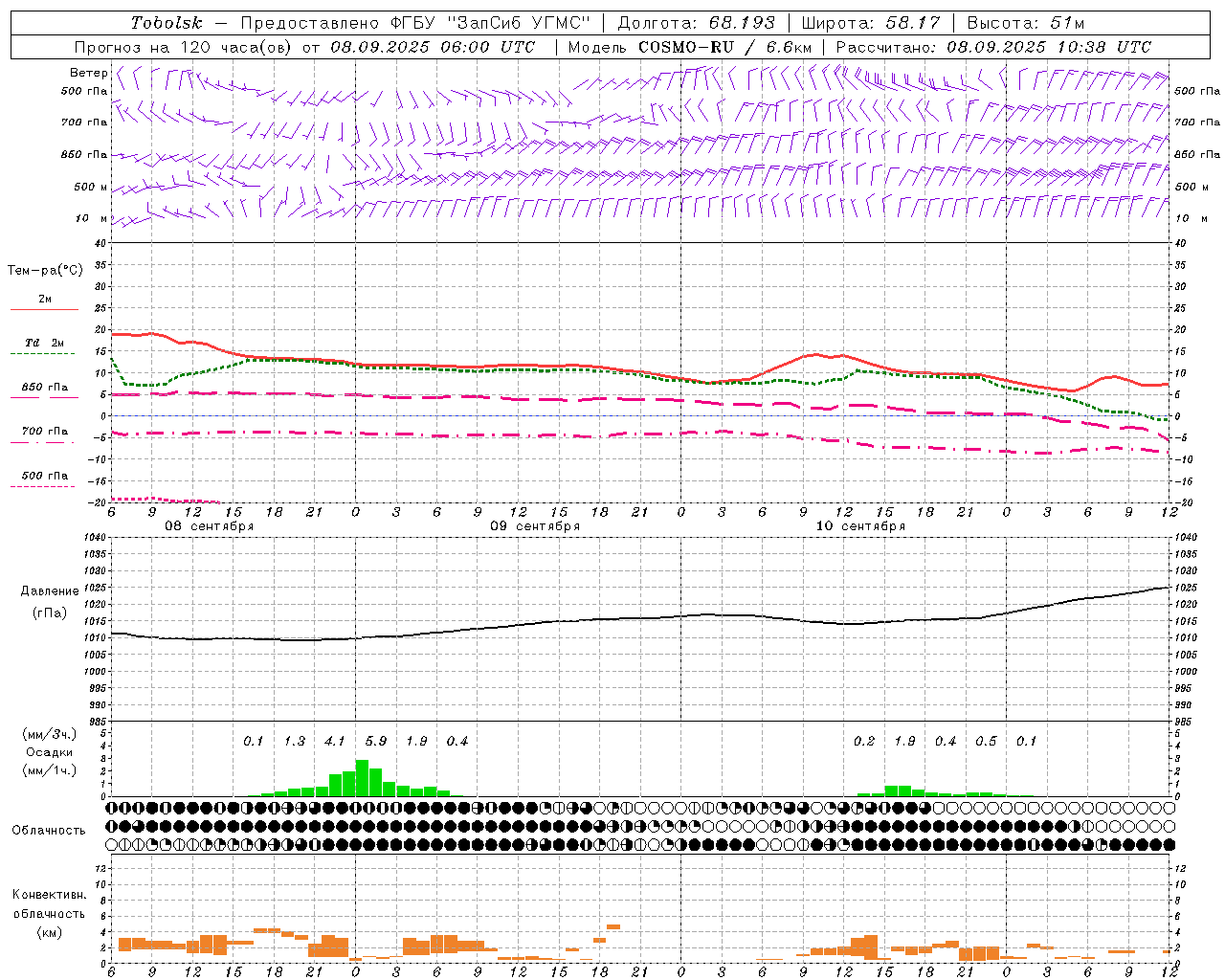The height and width of the screenshot is (980, 1225).
Task: Click the precipitation value "4.1"
Action: pos(335,741)
